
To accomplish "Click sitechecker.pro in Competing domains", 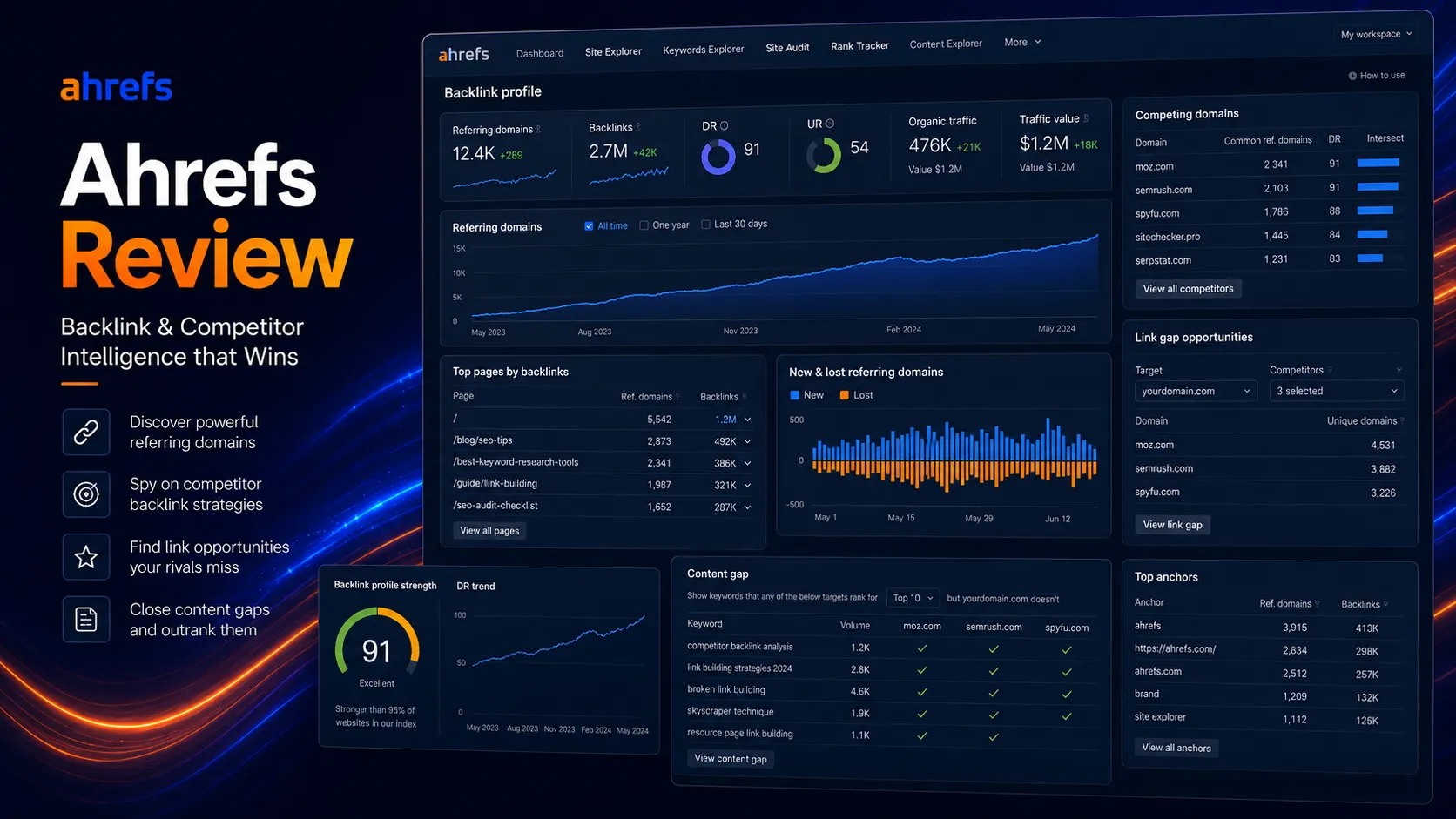I will (x=1168, y=237).
